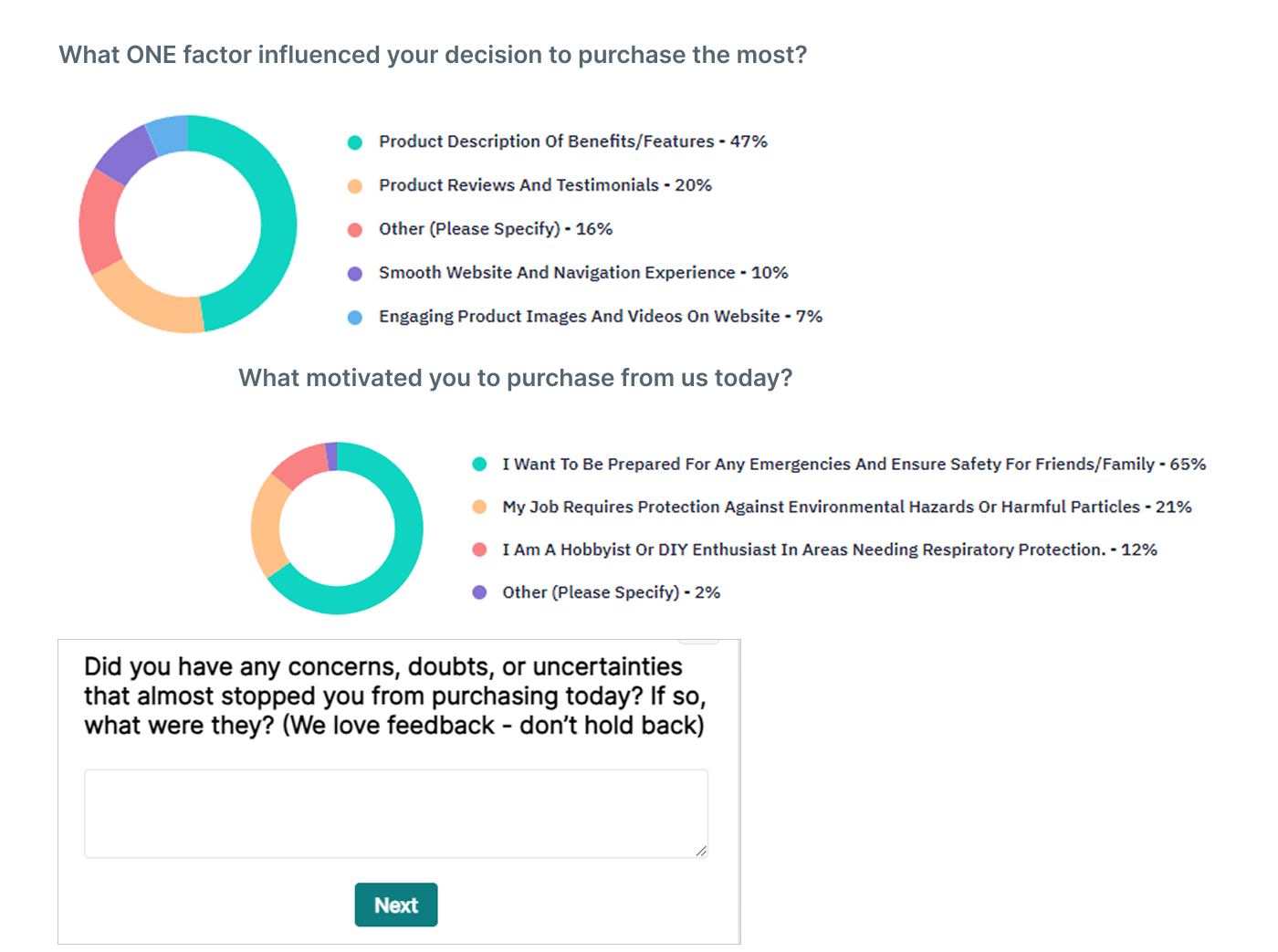This screenshot has width=1278, height=952.
Task: Click the teal Product Description legend dot
Action: tap(355, 142)
